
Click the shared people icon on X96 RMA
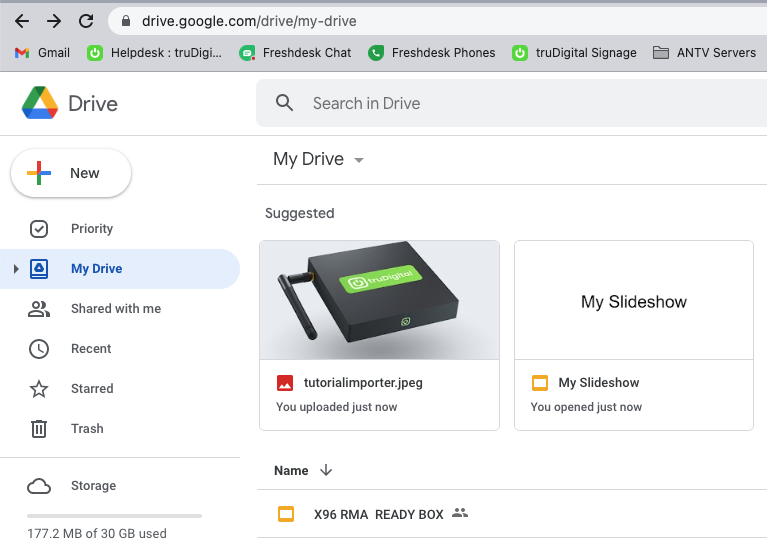[x=460, y=513]
